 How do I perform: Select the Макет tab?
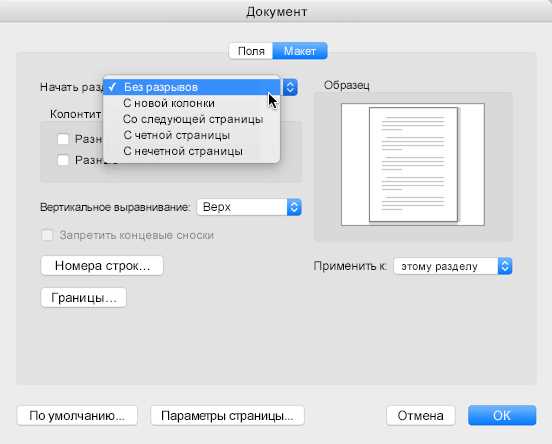click(300, 51)
